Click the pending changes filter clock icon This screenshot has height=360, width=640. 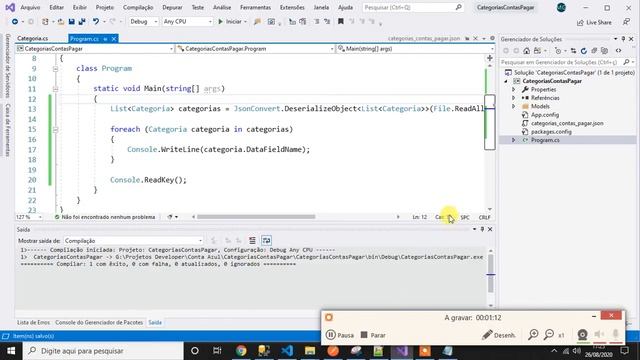[558, 51]
